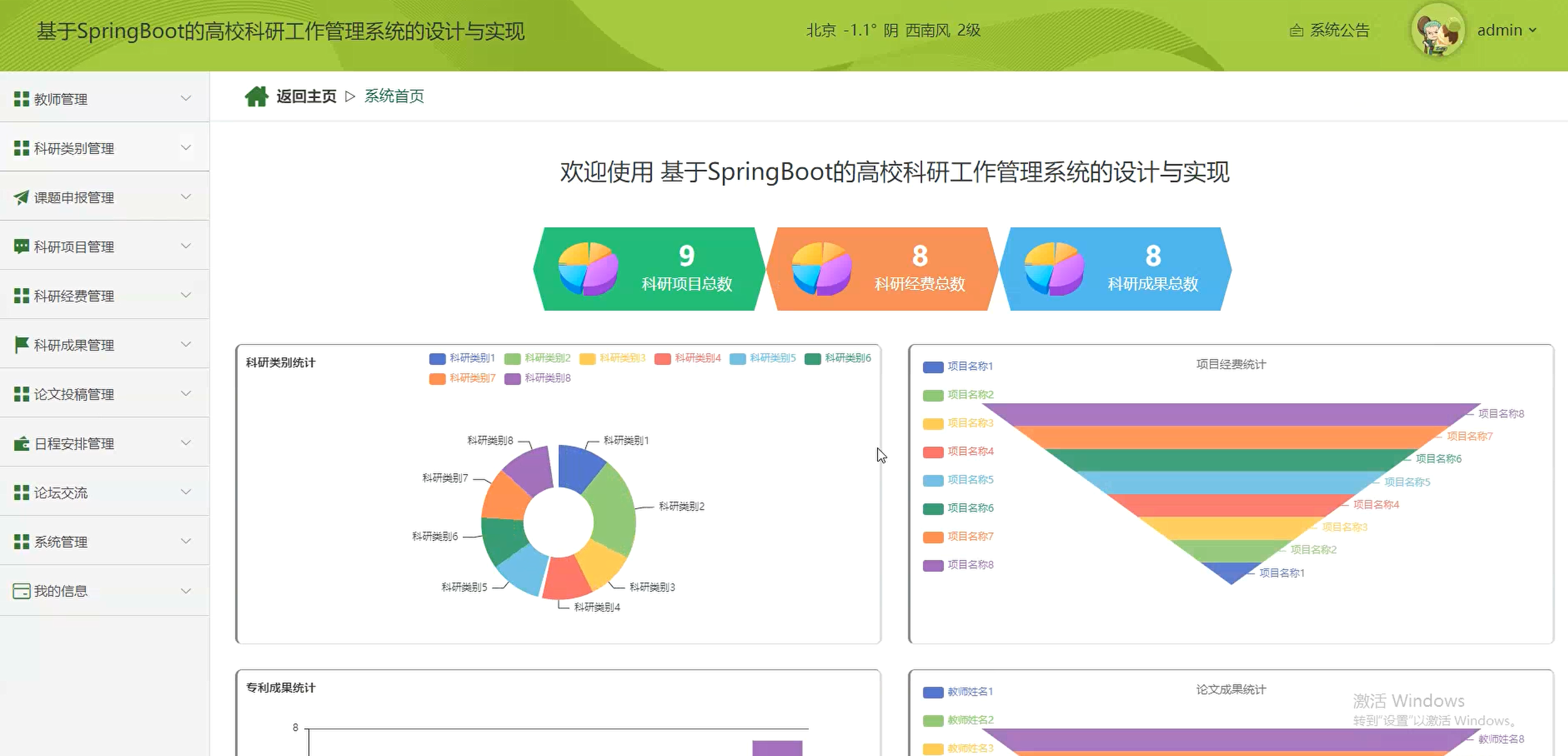
Task: Toggle 科研类别6 legend in donut chart
Action: (x=838, y=358)
